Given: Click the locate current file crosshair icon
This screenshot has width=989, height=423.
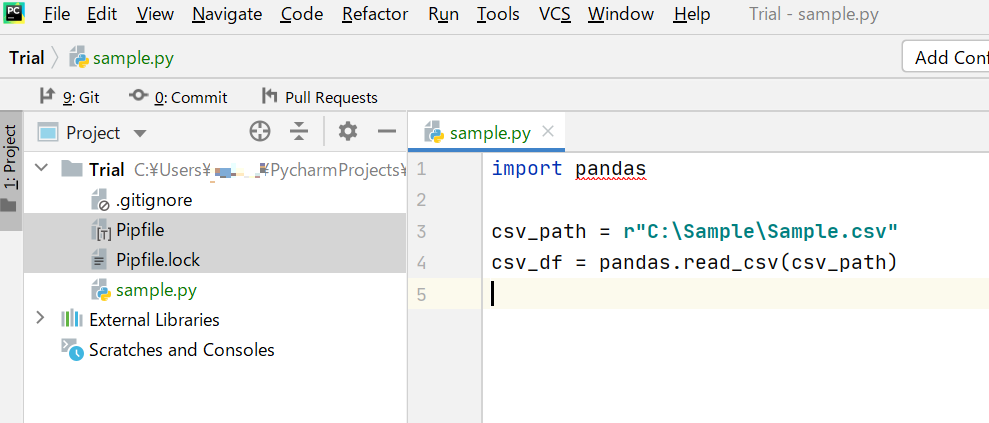Looking at the screenshot, I should [x=260, y=132].
